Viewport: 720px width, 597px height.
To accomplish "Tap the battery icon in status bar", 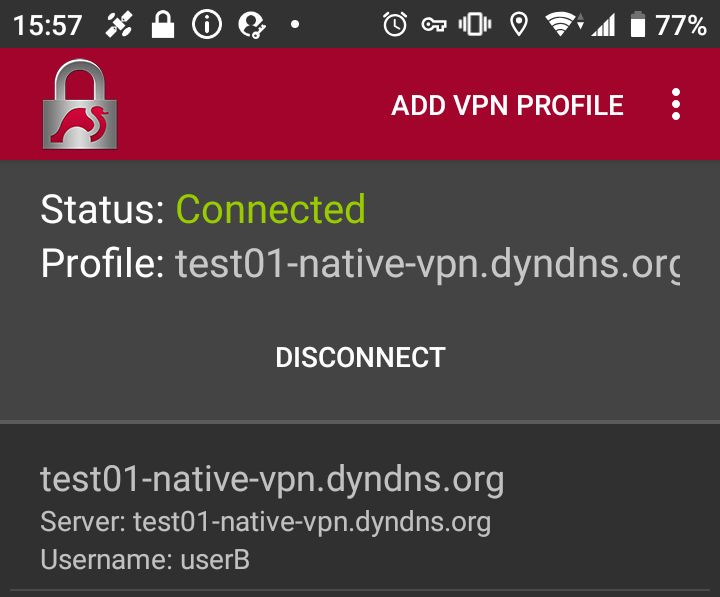I will (x=638, y=25).
